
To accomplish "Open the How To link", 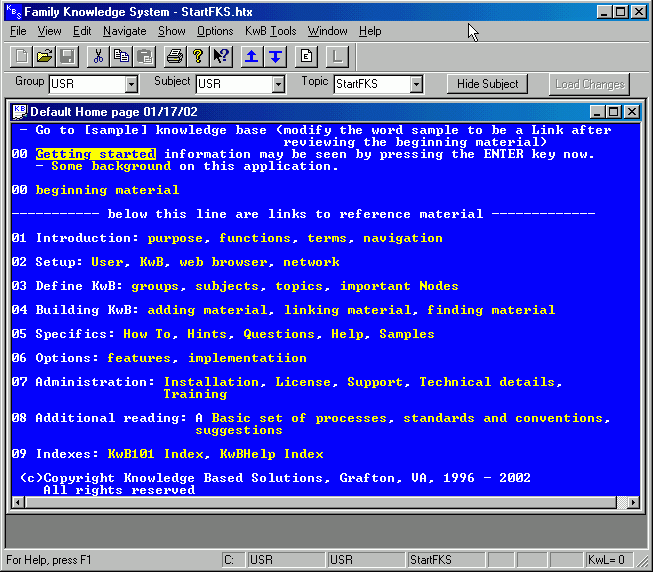I will coord(147,334).
